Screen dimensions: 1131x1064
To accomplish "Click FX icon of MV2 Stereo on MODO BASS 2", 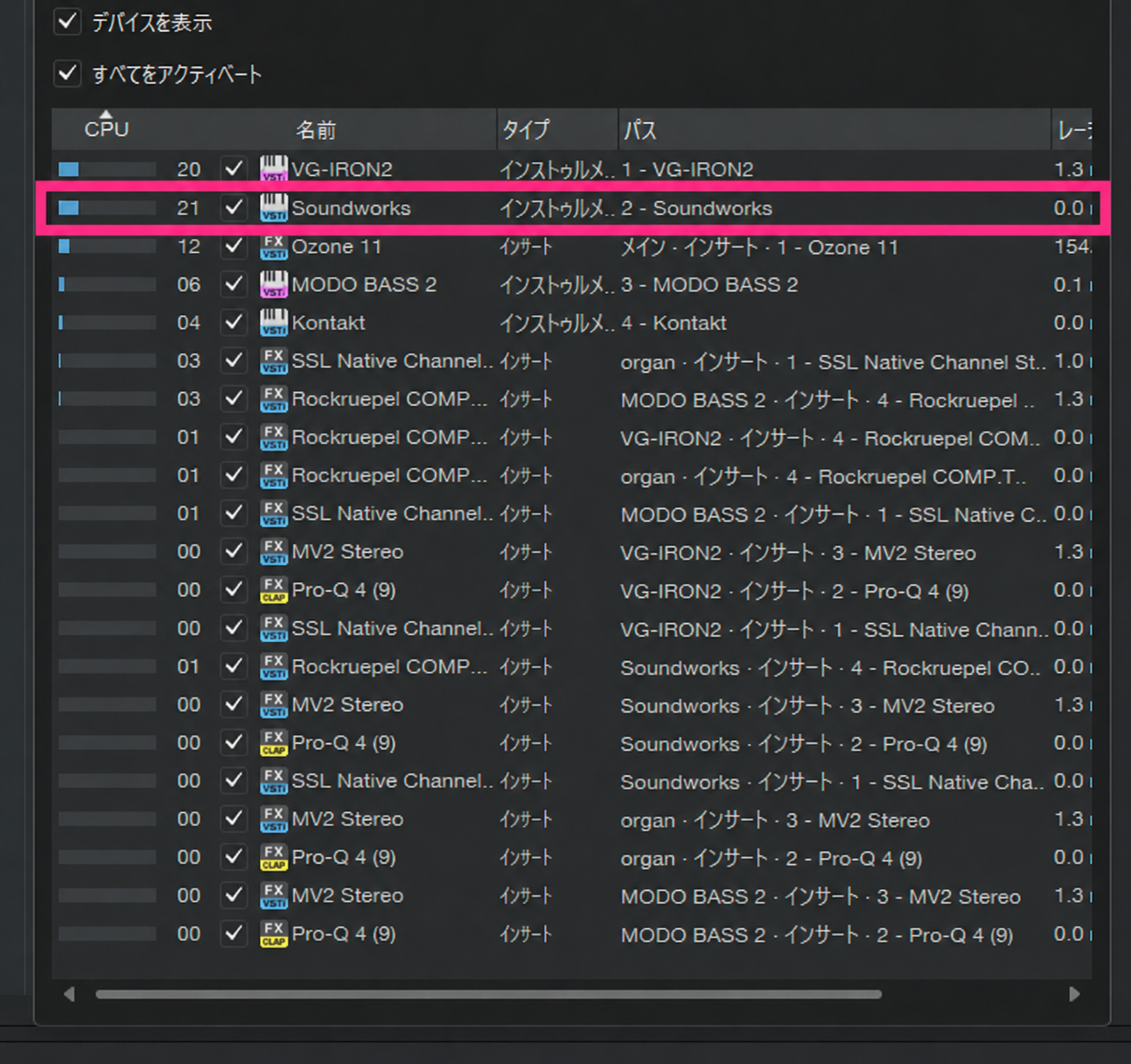I will [x=274, y=895].
